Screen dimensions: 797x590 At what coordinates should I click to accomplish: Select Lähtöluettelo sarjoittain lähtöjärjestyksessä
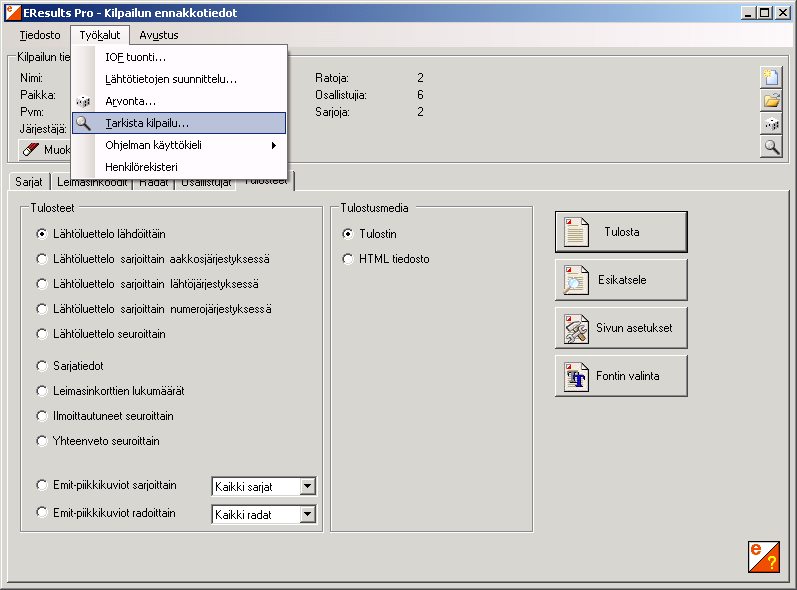pos(42,284)
